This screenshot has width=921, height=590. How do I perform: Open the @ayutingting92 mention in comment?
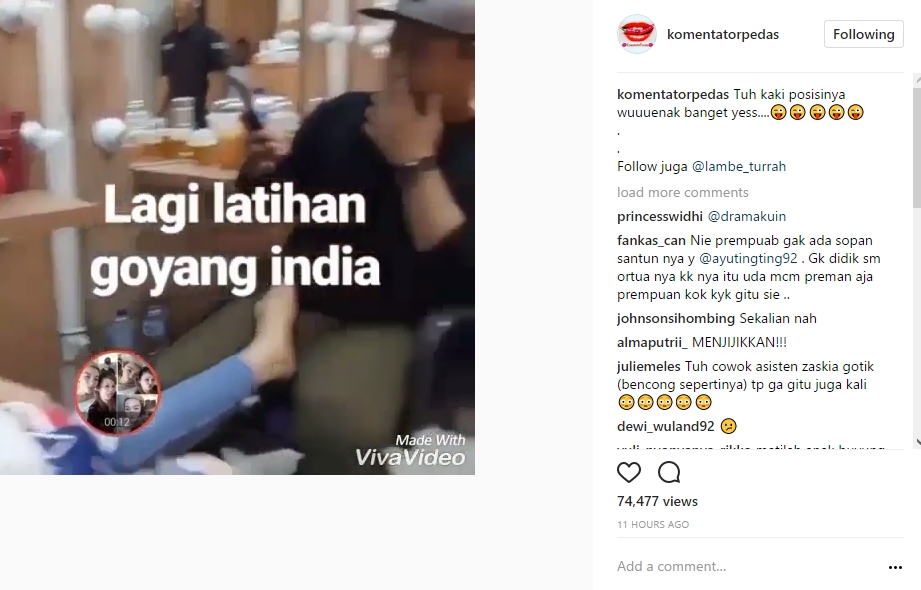click(748, 258)
